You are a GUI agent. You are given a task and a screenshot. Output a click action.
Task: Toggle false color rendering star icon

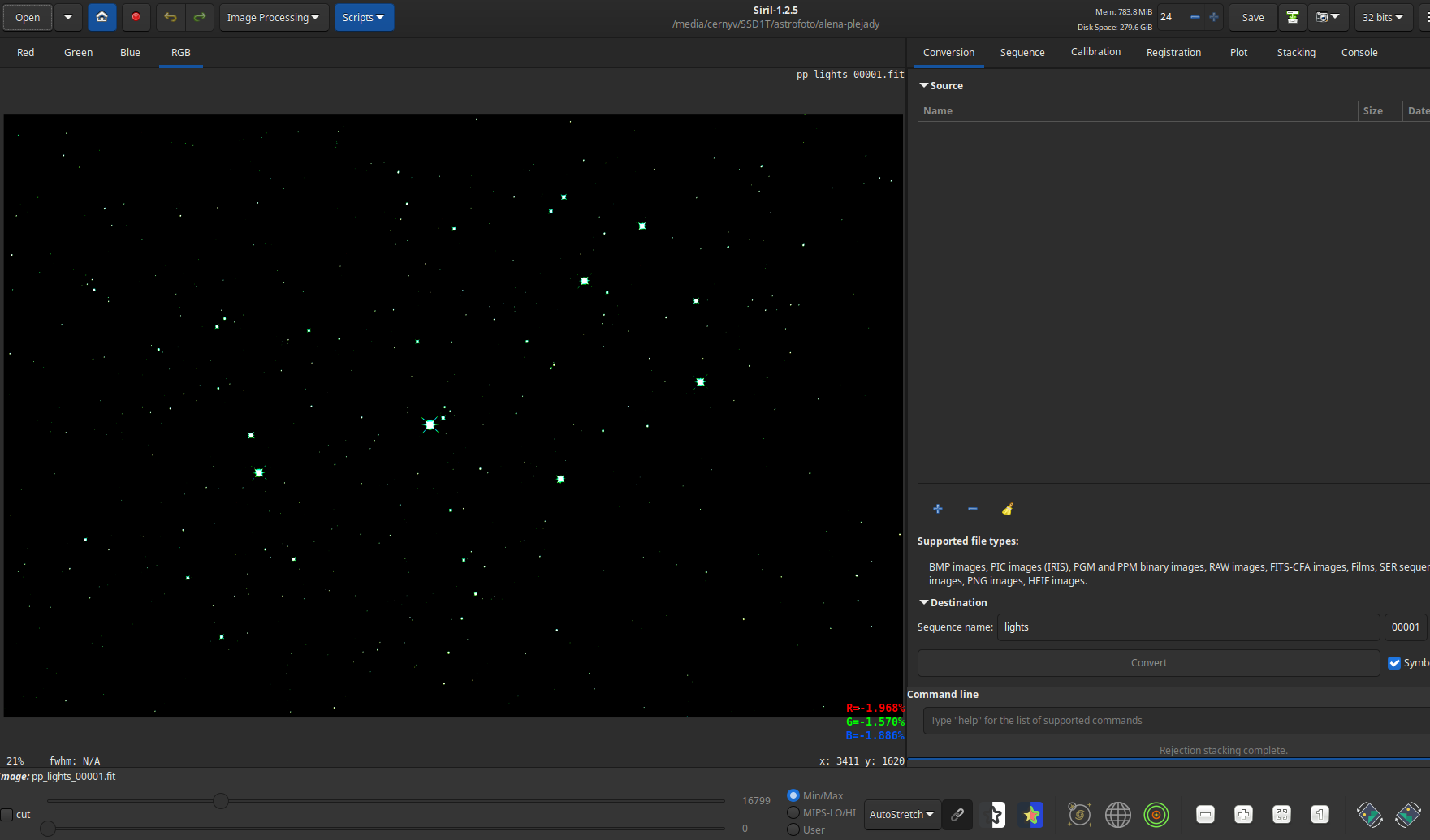point(1031,814)
